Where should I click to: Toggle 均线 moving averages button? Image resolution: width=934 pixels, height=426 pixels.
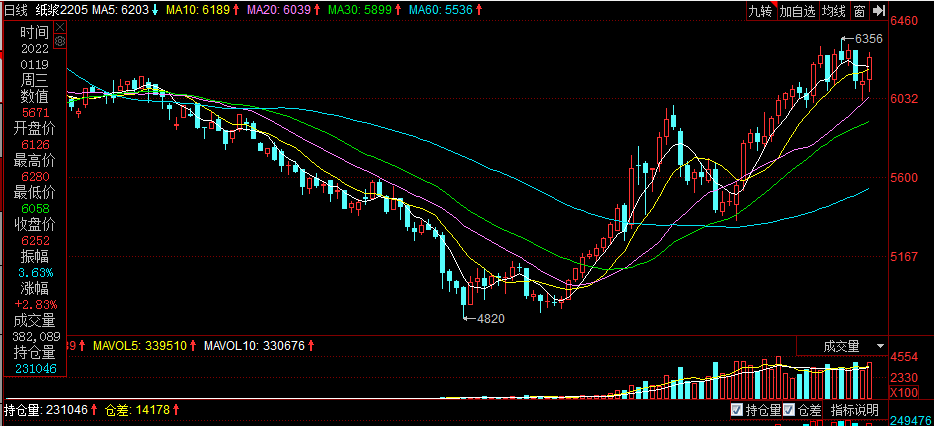[x=834, y=10]
